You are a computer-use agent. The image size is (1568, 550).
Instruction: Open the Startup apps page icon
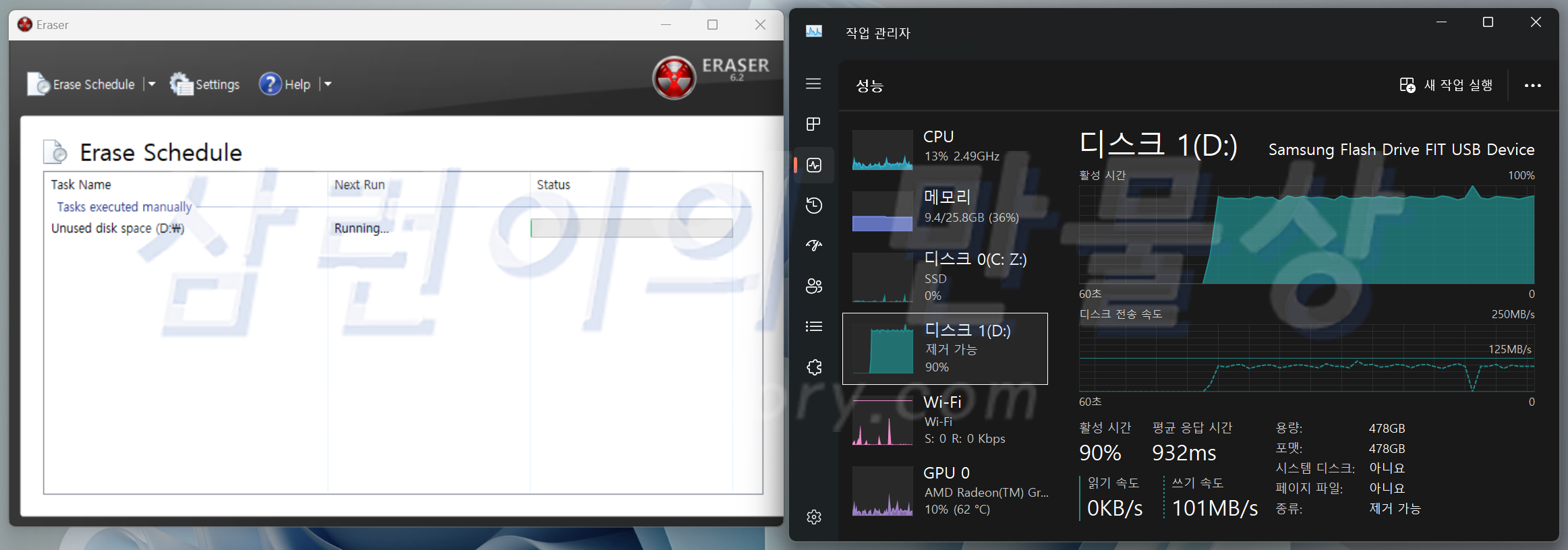pyautogui.click(x=813, y=245)
